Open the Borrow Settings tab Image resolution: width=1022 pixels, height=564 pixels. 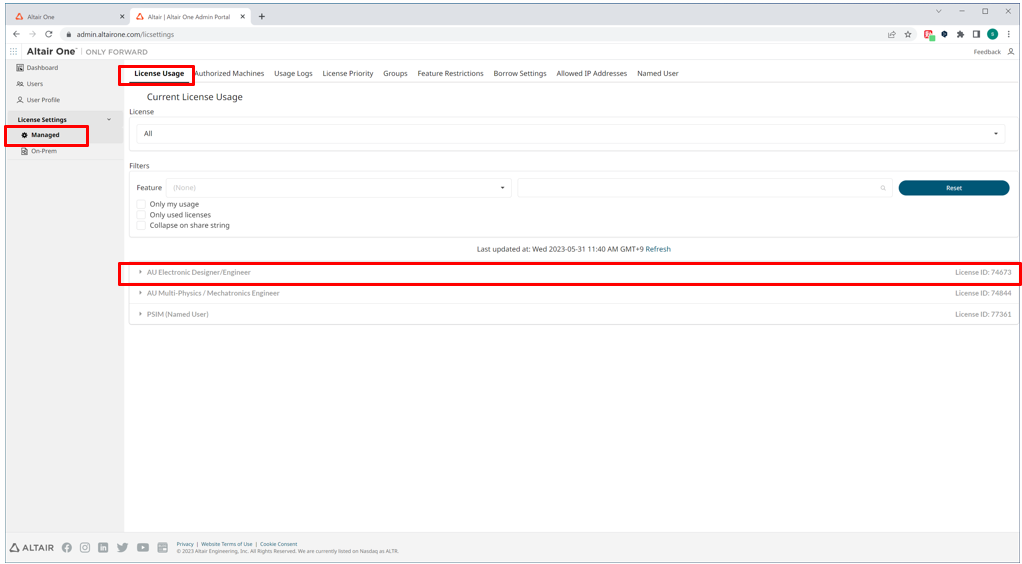520,74
